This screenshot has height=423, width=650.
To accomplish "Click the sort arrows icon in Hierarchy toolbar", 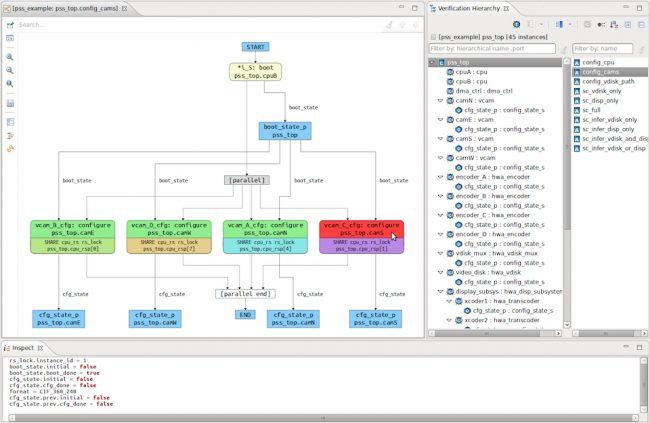I will pyautogui.click(x=614, y=25).
